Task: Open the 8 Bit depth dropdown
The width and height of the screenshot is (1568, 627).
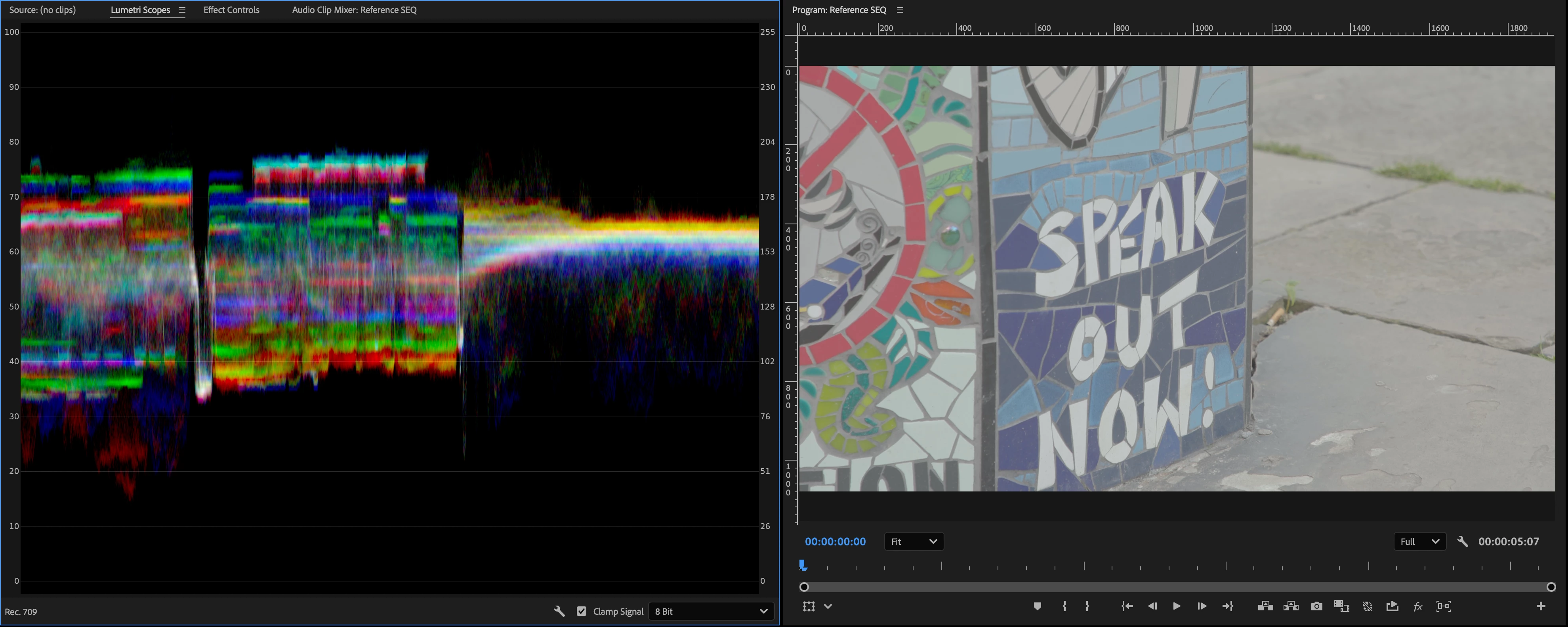Action: 710,611
